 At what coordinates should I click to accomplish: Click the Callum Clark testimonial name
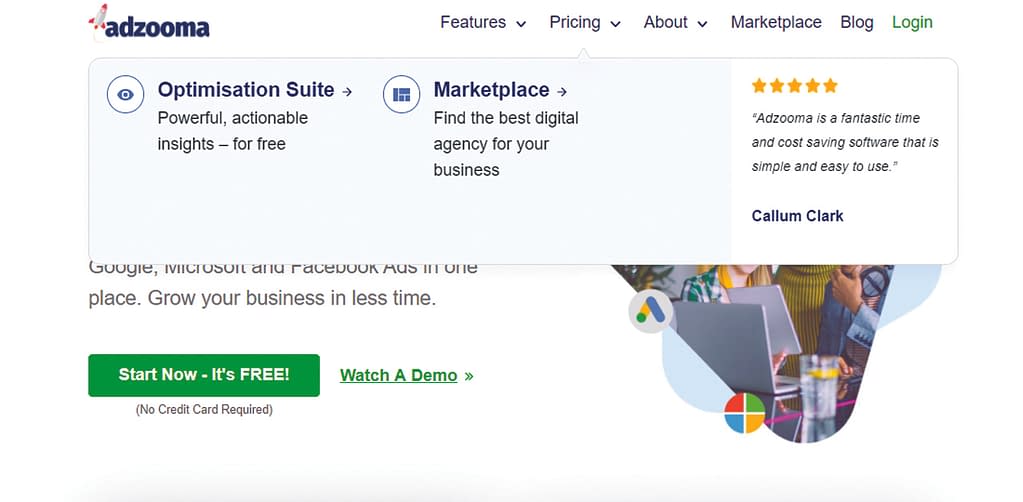click(797, 215)
